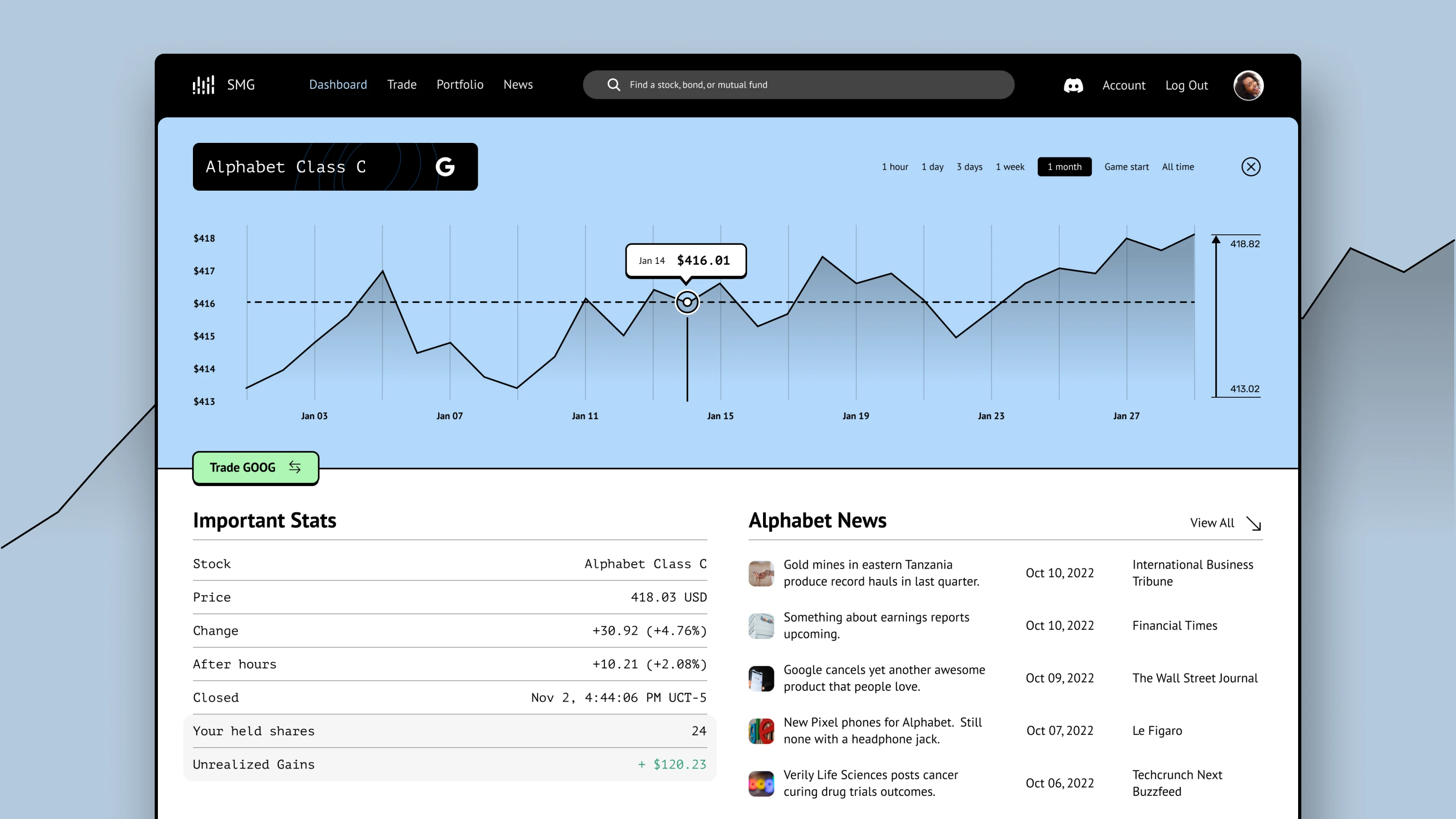1456x819 pixels.
Task: Click the SMG logo icon
Action: pyautogui.click(x=203, y=85)
